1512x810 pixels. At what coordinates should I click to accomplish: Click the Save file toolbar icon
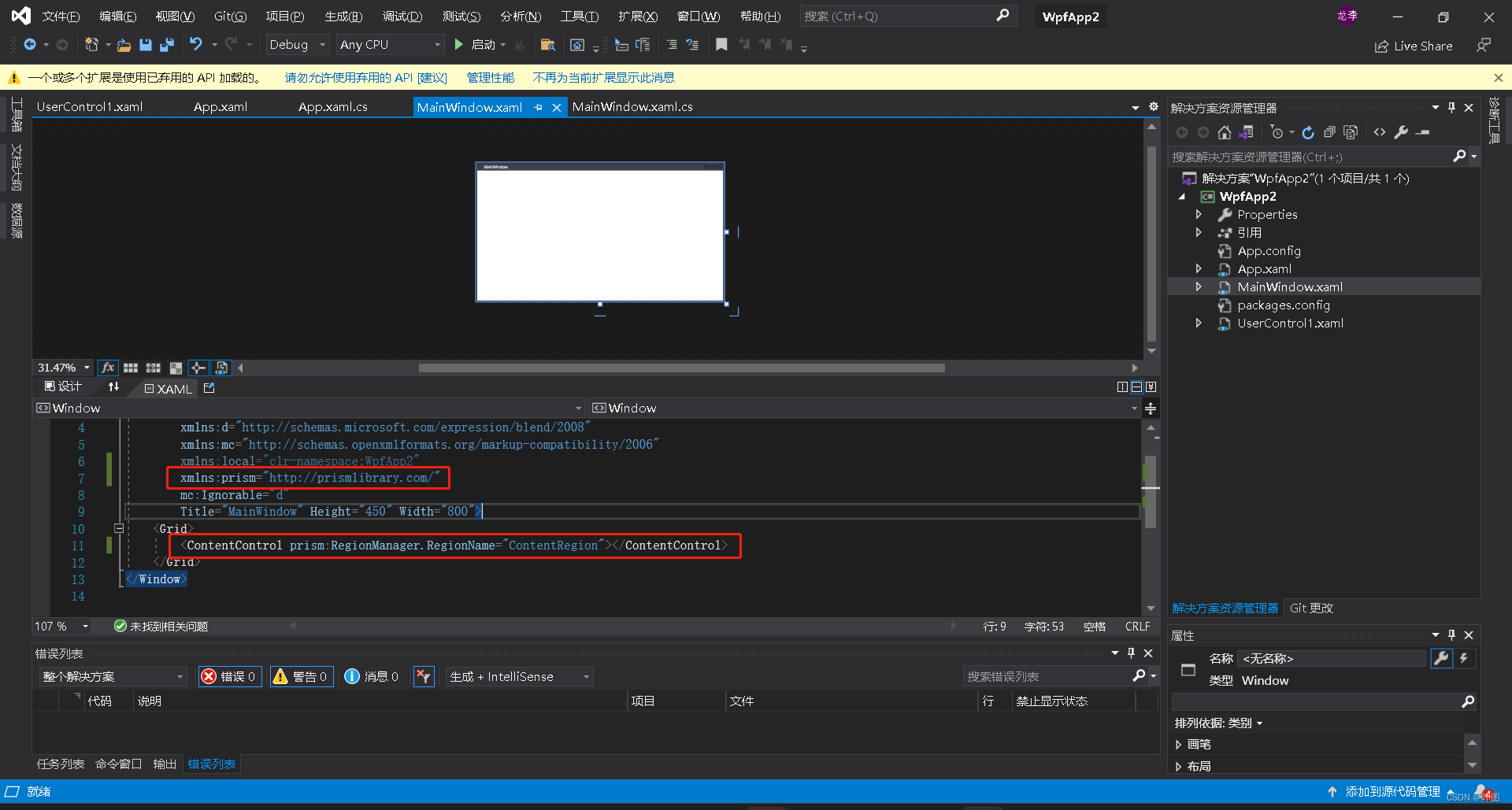pyautogui.click(x=146, y=45)
